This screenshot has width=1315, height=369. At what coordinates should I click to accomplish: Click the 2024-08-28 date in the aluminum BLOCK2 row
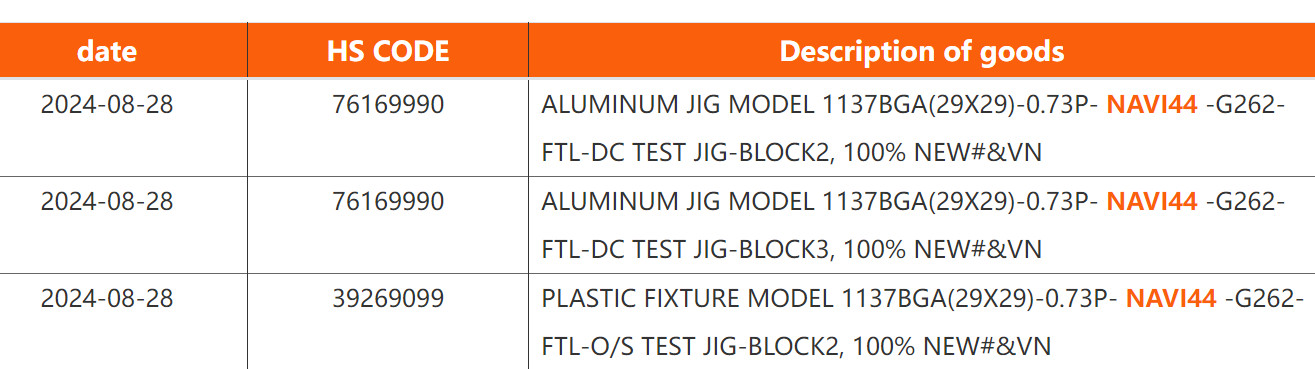point(107,105)
